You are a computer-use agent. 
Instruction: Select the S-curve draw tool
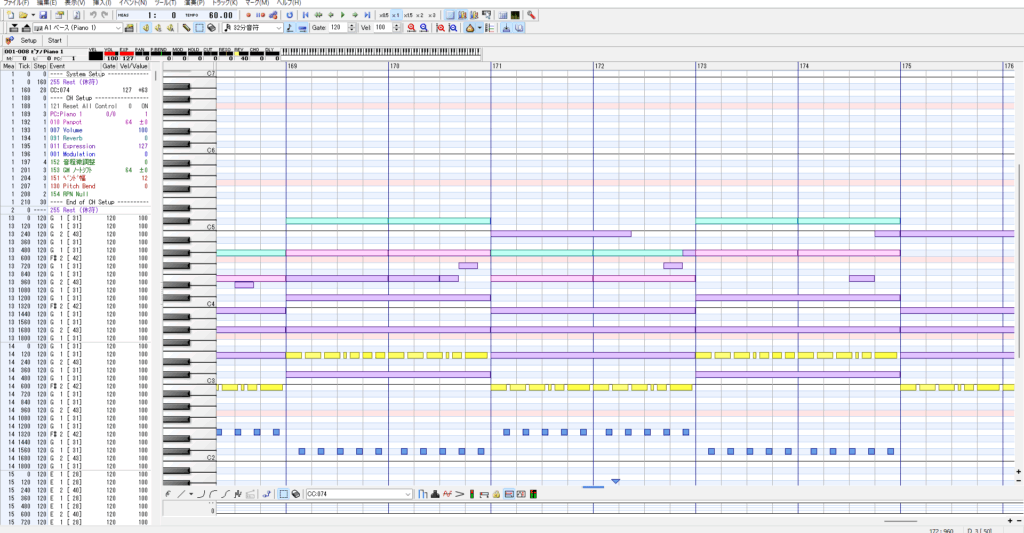[x=225, y=494]
